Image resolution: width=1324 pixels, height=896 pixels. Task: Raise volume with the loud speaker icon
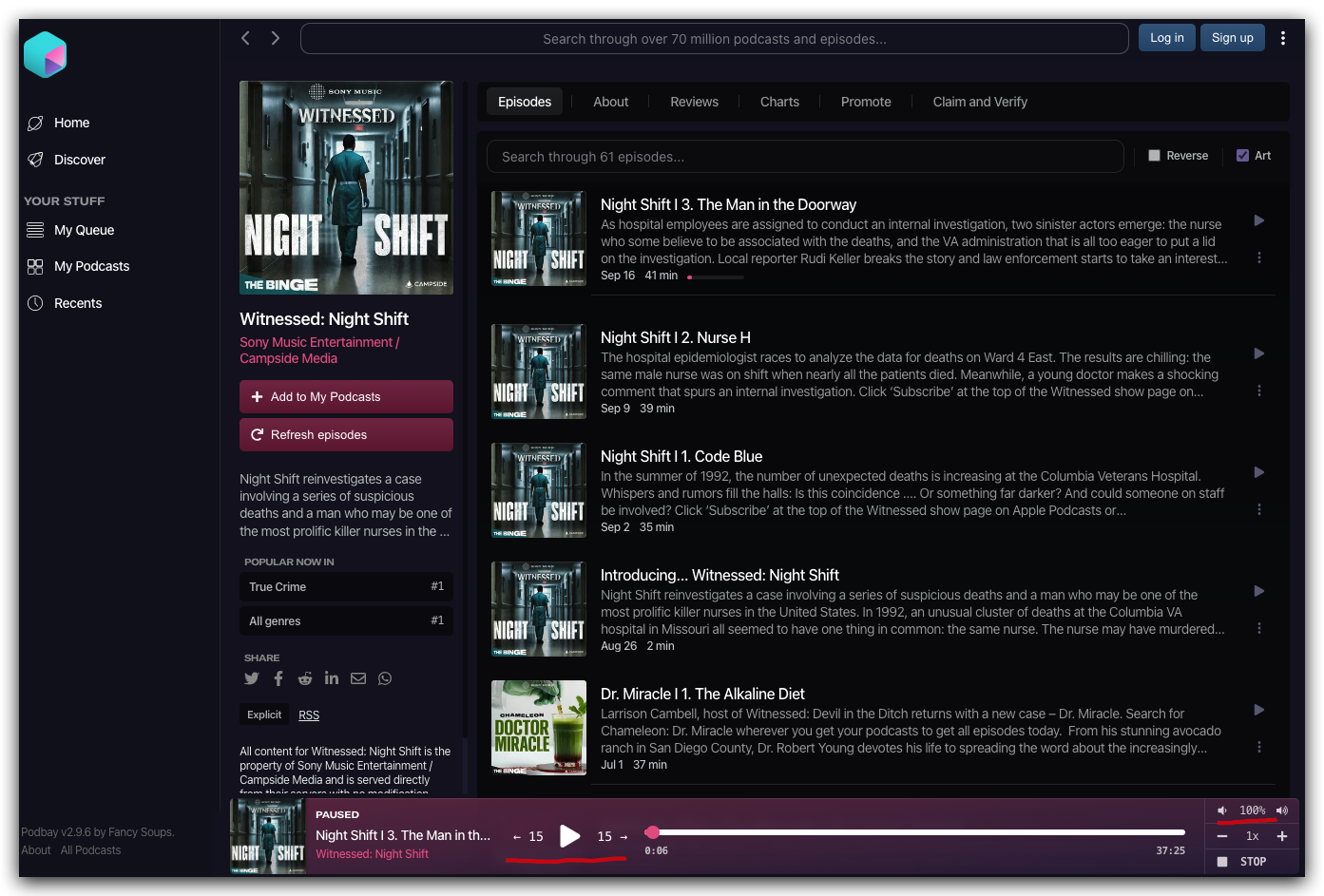1282,810
